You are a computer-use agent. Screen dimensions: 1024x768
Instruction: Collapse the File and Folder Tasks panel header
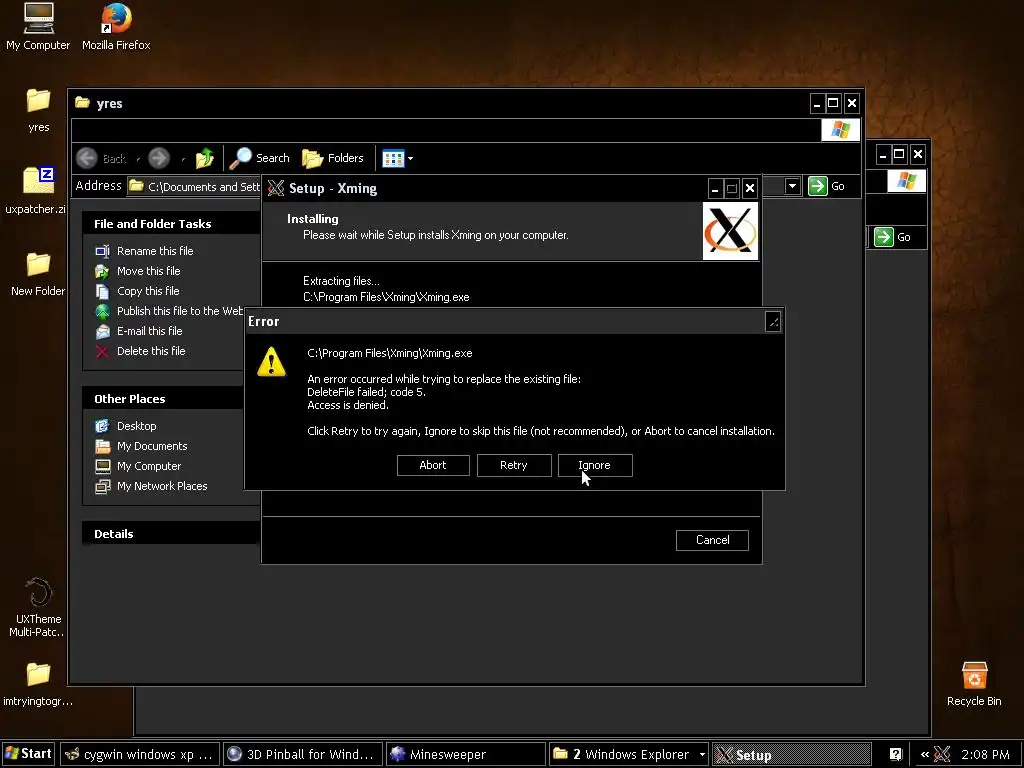point(171,223)
